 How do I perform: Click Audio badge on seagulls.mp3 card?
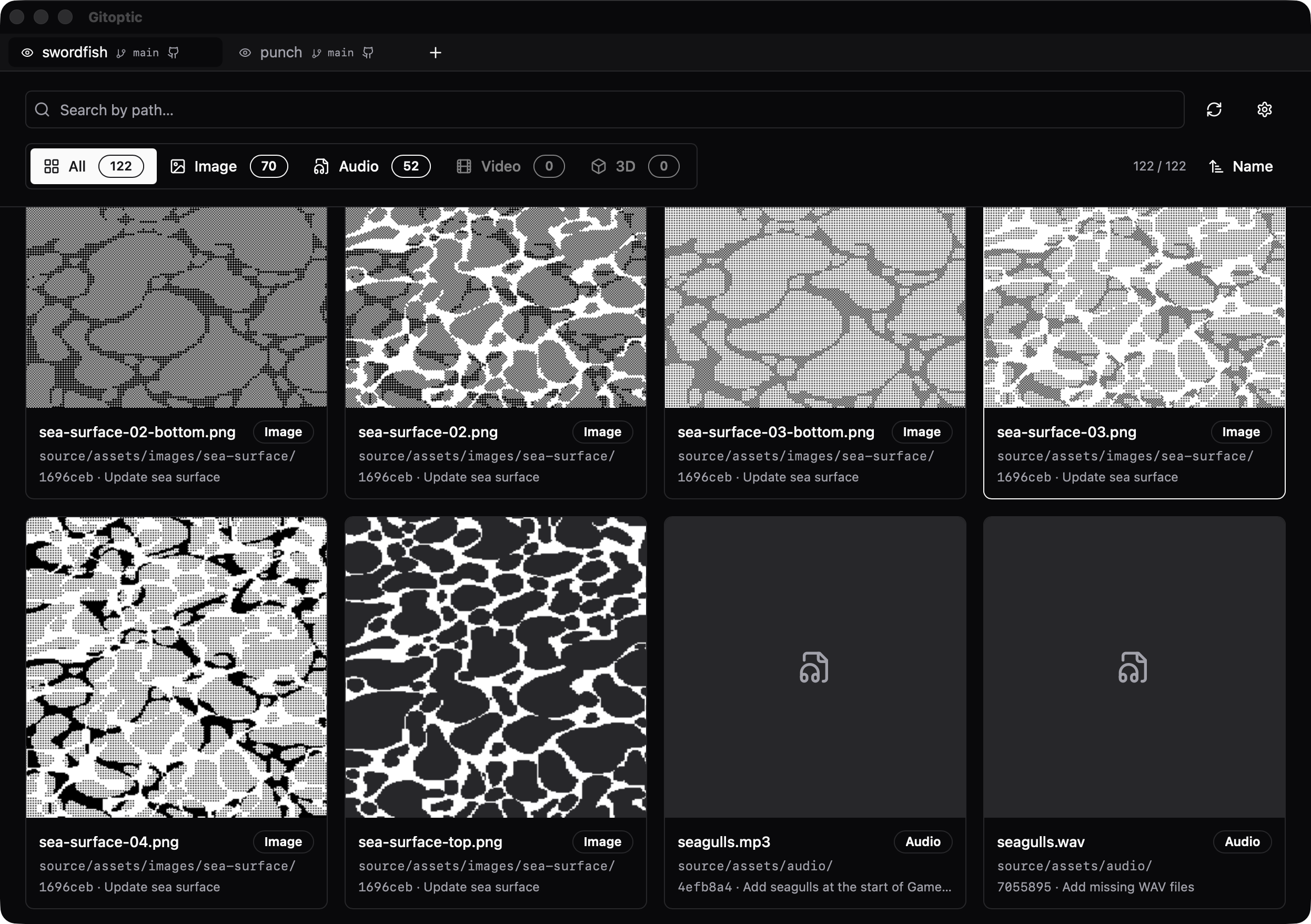[923, 841]
